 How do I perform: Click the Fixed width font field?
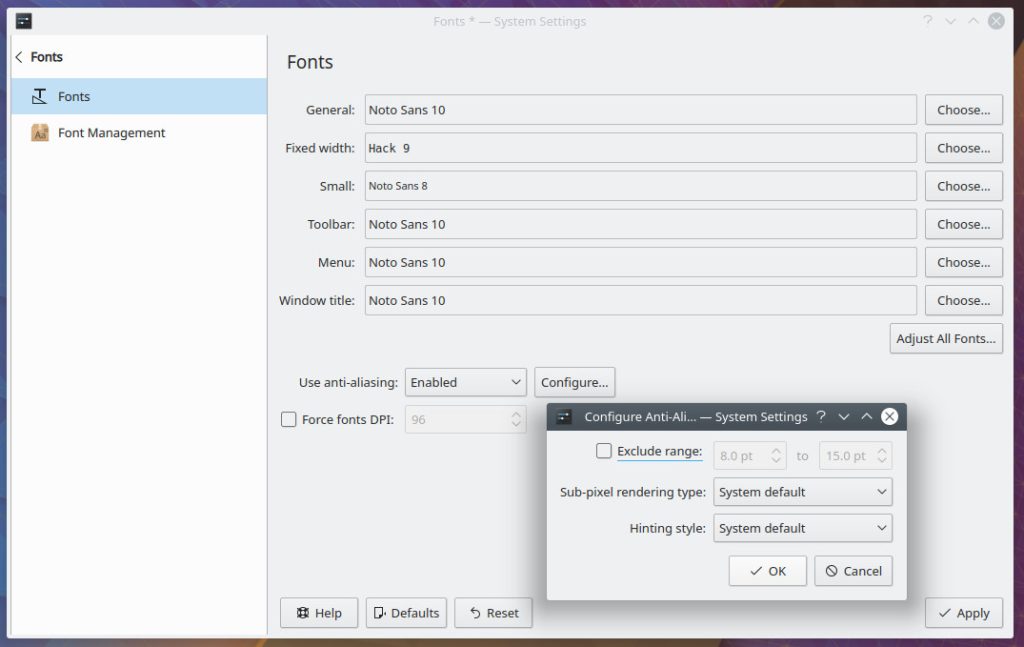coord(640,148)
